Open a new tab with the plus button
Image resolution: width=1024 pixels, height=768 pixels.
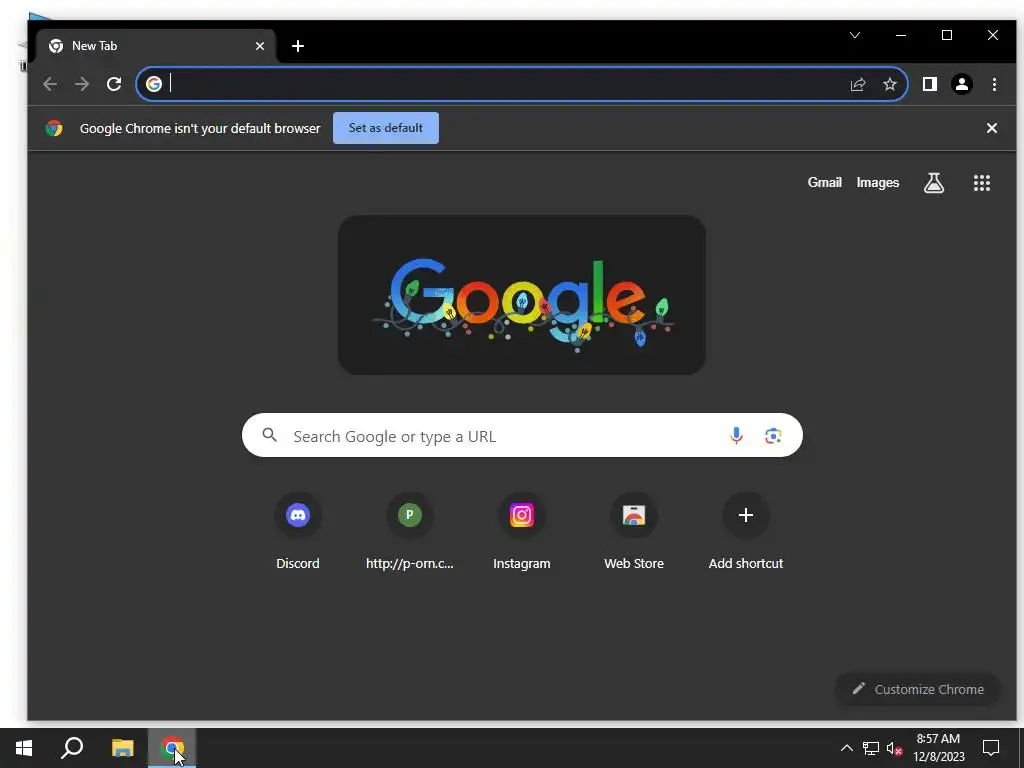point(298,46)
